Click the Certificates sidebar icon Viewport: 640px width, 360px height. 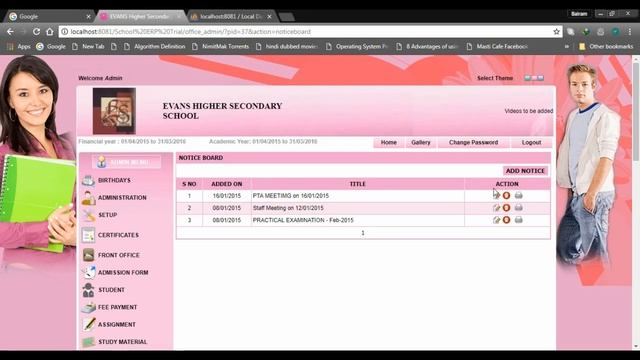88,235
